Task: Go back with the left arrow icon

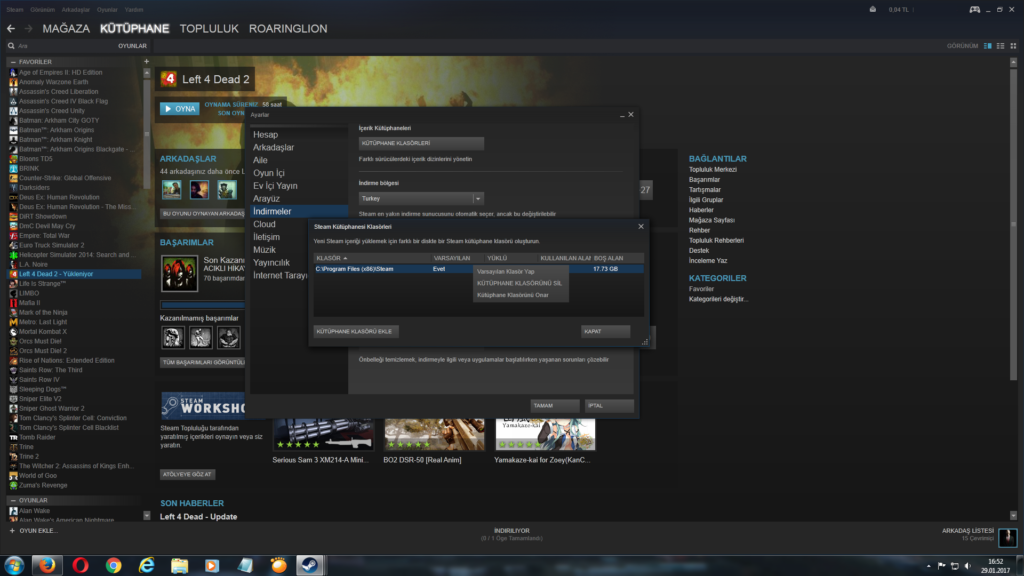Action: (x=11, y=29)
